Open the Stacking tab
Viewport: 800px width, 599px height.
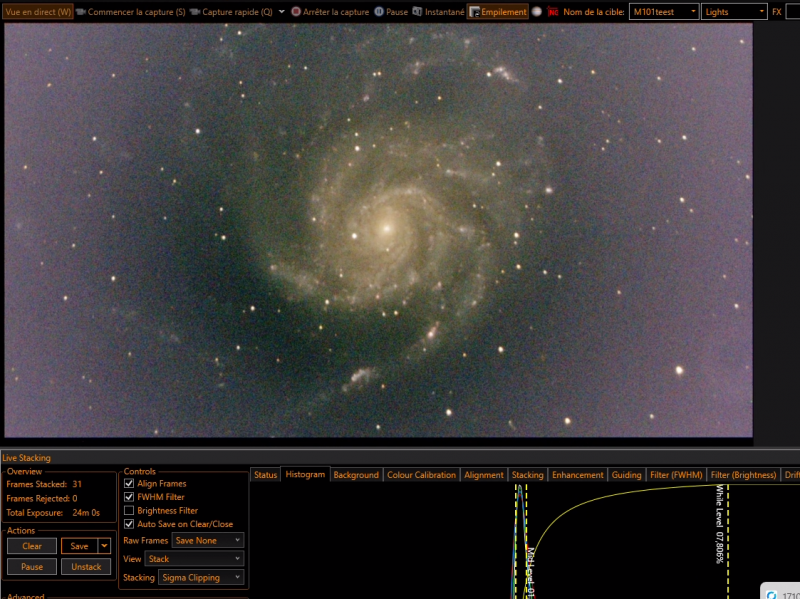pyautogui.click(x=528, y=475)
